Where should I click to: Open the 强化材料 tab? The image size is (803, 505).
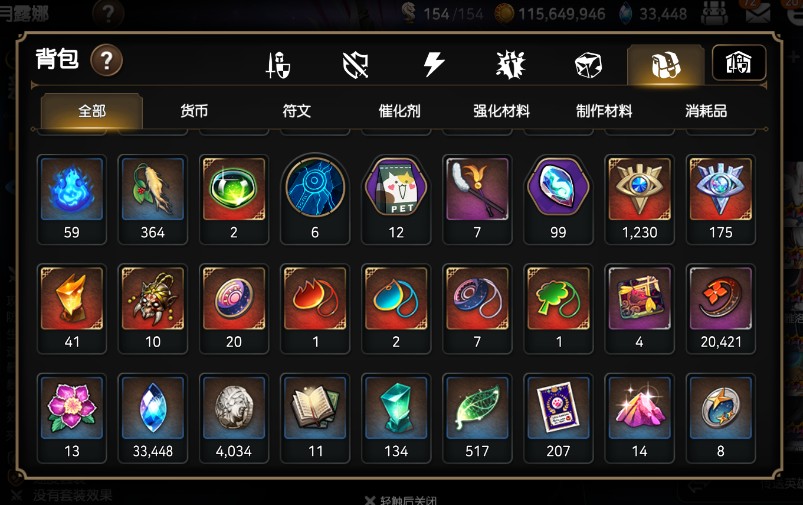[x=501, y=111]
